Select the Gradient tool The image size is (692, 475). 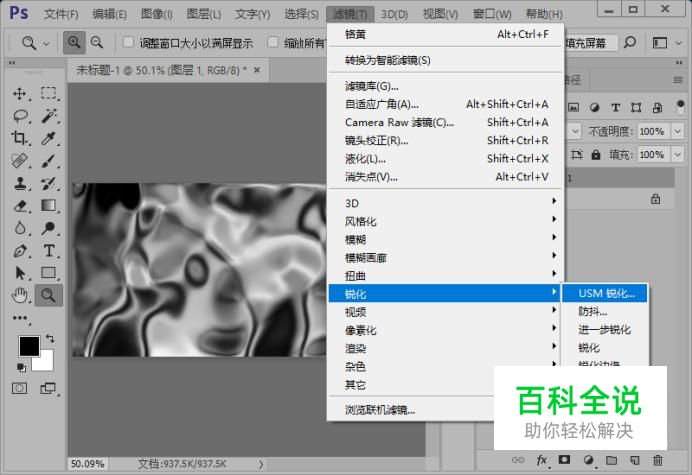point(49,205)
